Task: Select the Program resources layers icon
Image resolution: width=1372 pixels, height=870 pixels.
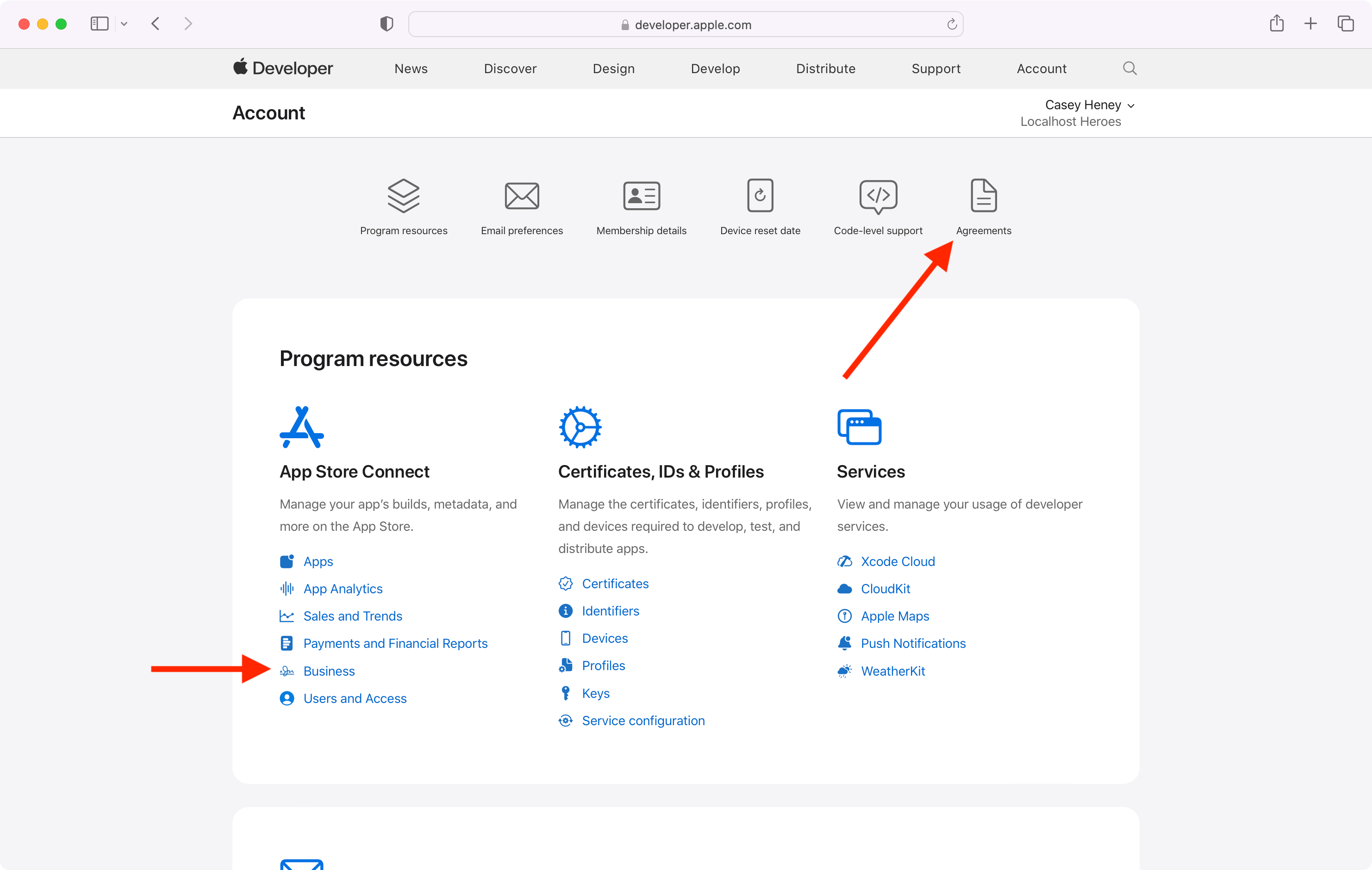Action: (403, 195)
